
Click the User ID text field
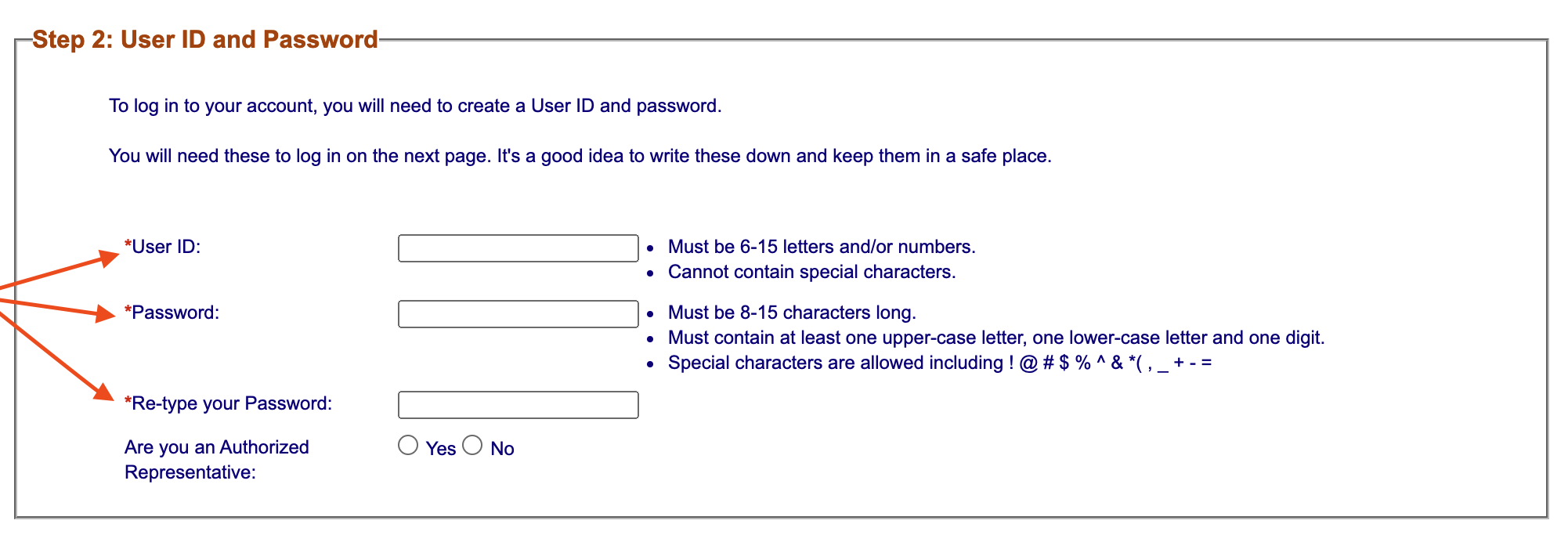(518, 248)
